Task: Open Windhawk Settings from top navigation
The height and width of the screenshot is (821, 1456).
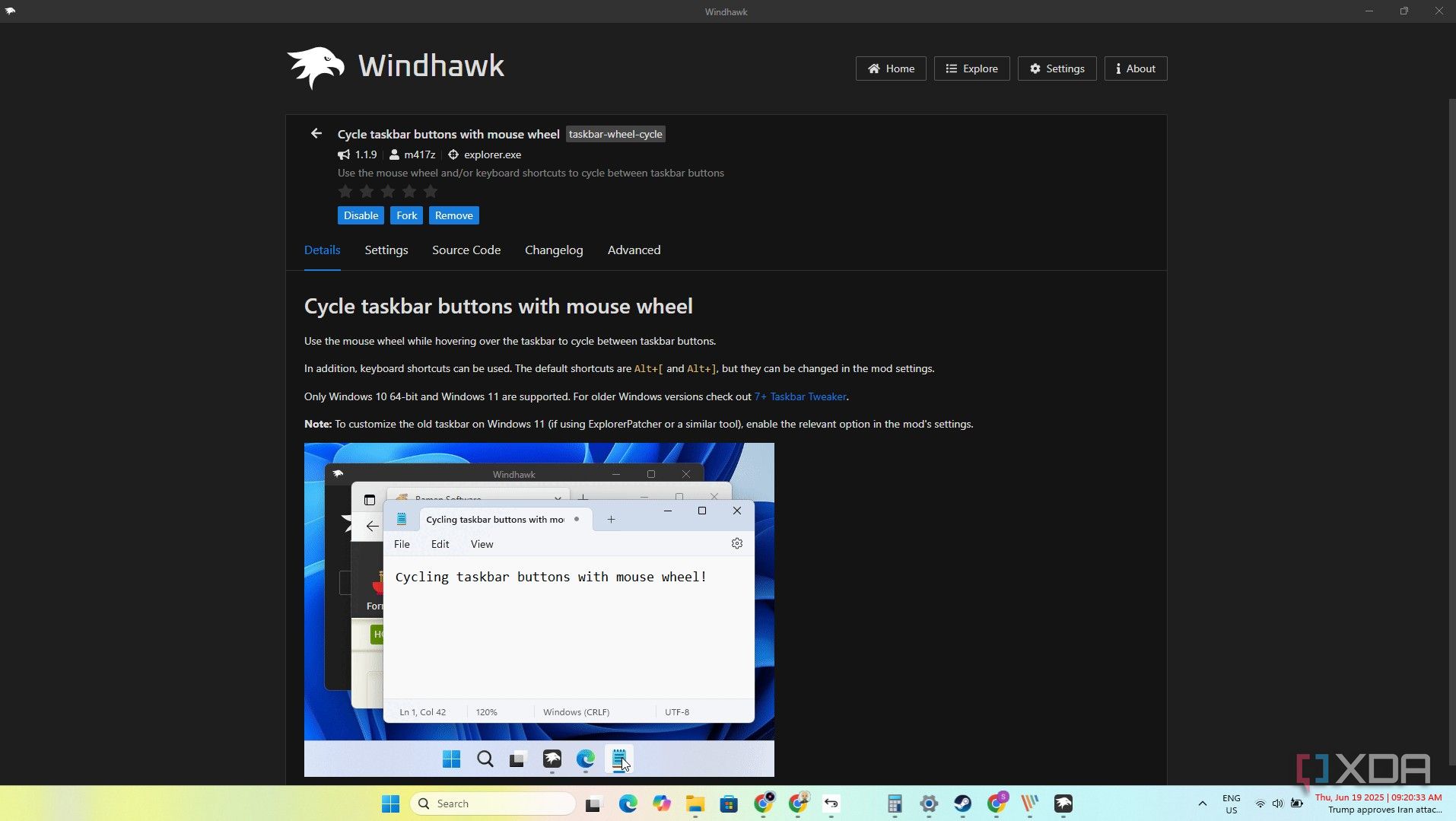Action: coord(1057,68)
